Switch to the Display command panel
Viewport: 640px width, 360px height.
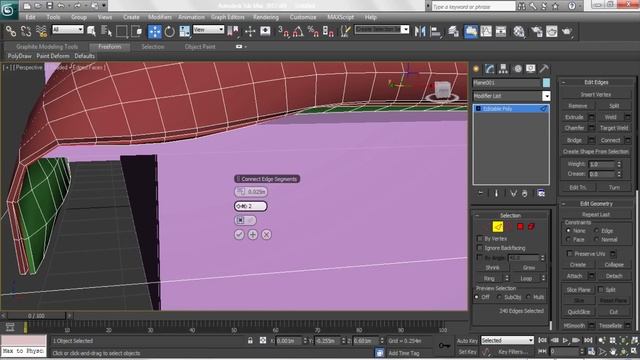(x=531, y=69)
